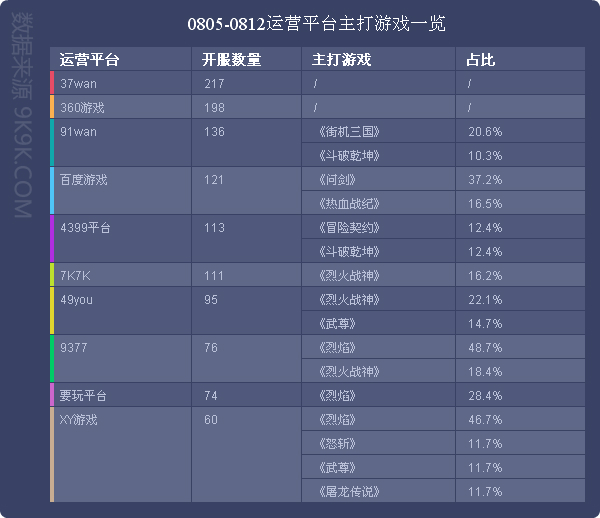Image resolution: width=600 pixels, height=518 pixels.
Task: Click "12.4%" beside 《冒险契约》
Action: (x=485, y=228)
